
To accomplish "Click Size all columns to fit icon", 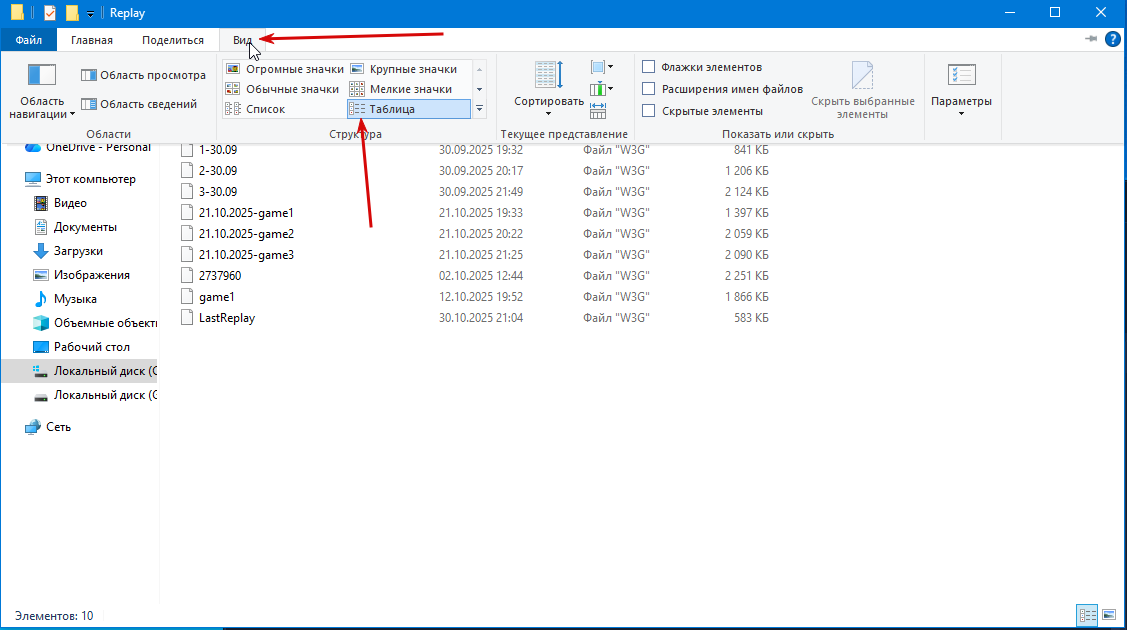I will [598, 111].
